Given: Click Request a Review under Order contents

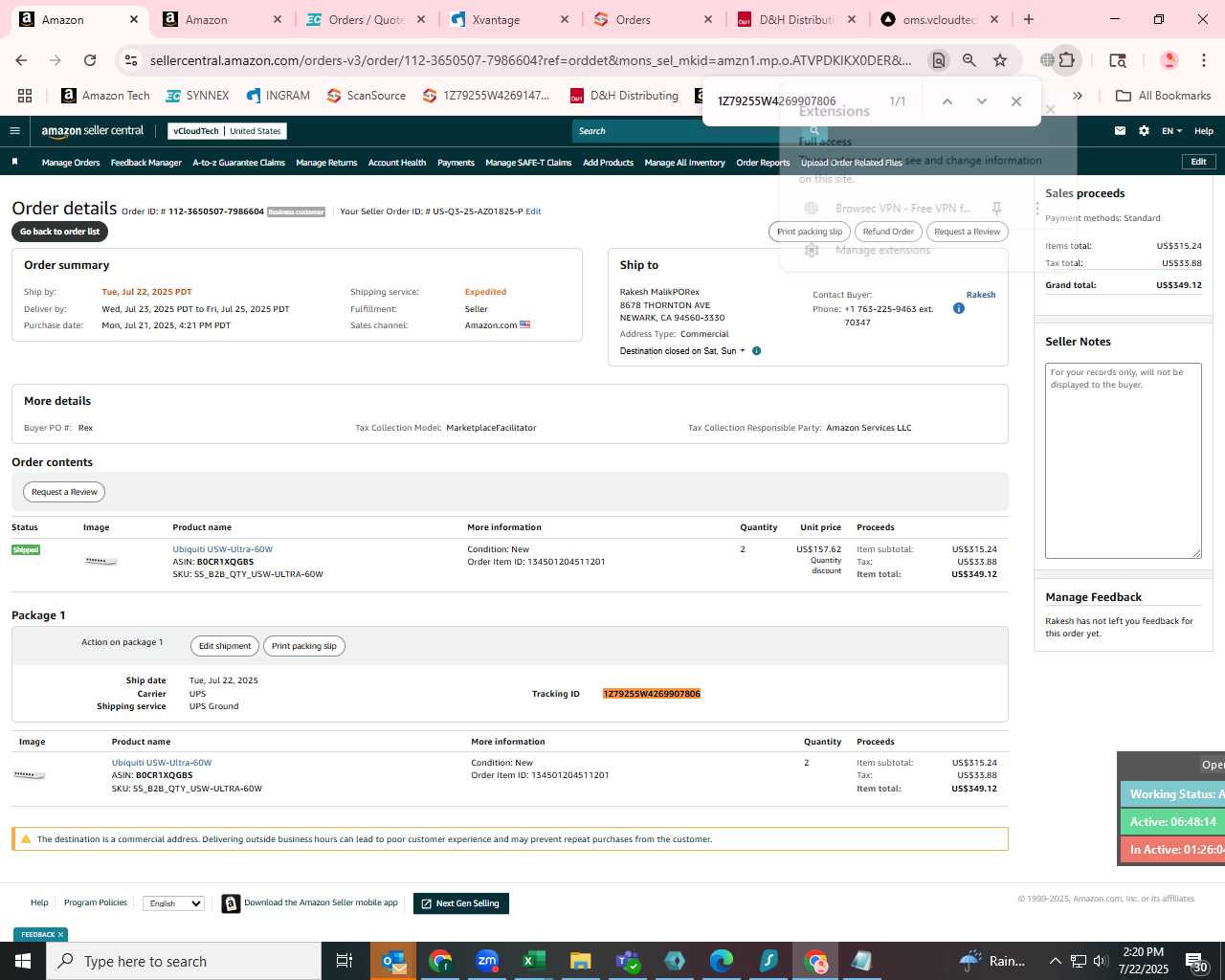Looking at the screenshot, I should pyautogui.click(x=64, y=492).
